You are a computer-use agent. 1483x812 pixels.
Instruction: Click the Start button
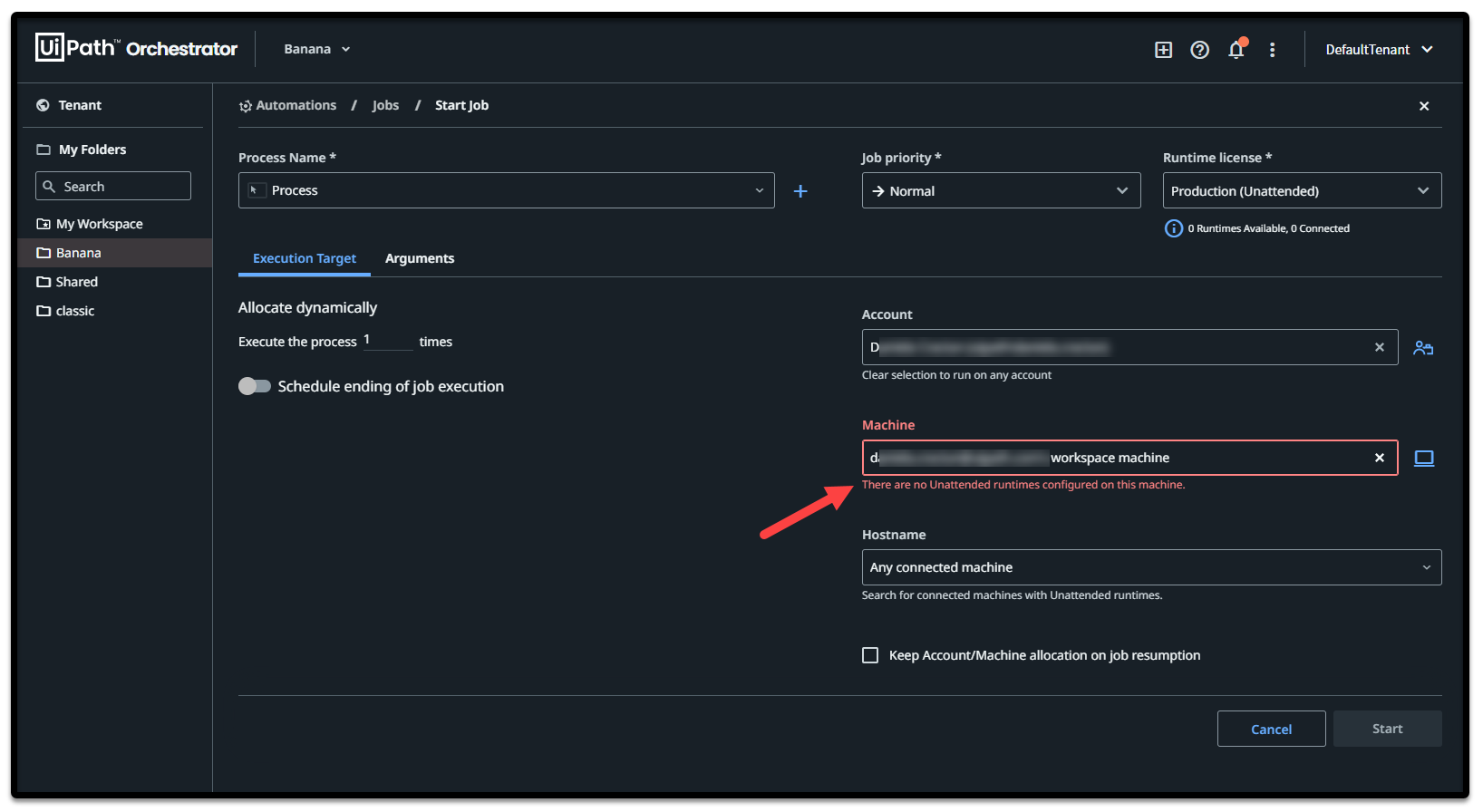[x=1387, y=729]
